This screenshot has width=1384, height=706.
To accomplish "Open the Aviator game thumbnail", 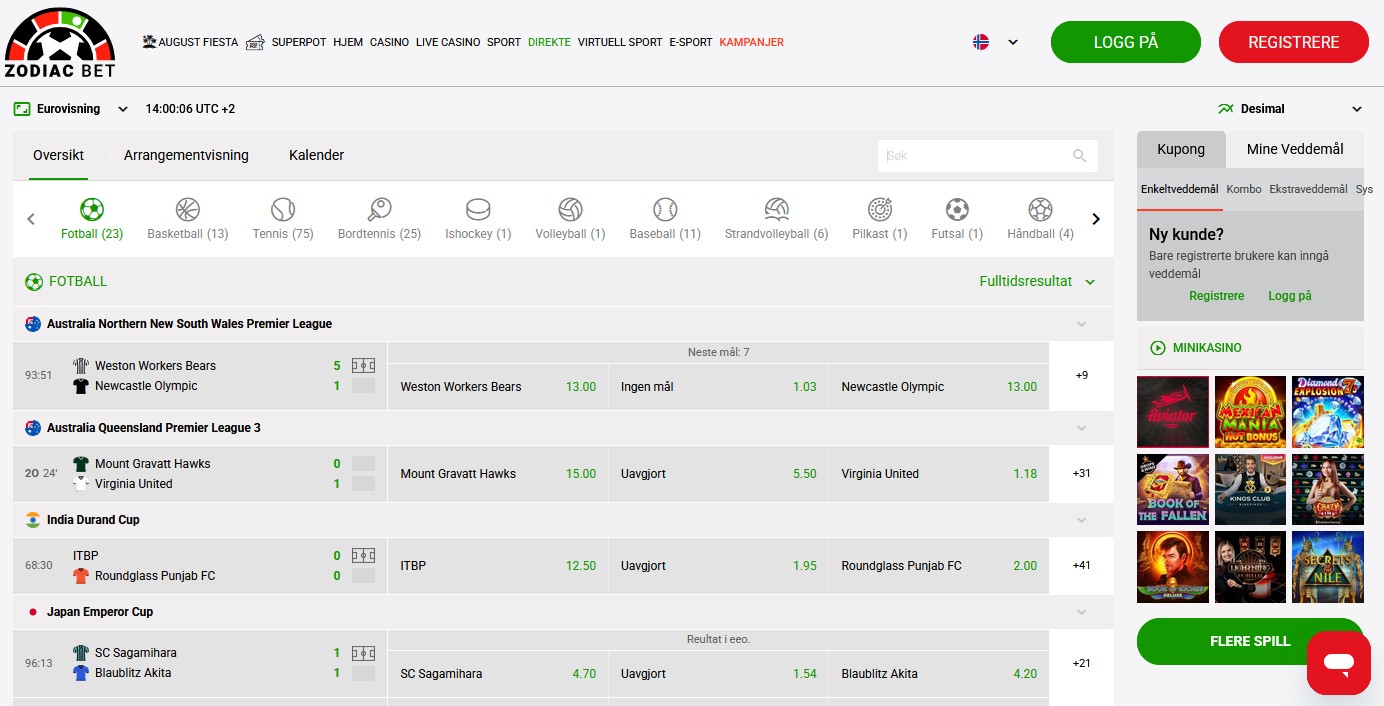I will [1173, 412].
